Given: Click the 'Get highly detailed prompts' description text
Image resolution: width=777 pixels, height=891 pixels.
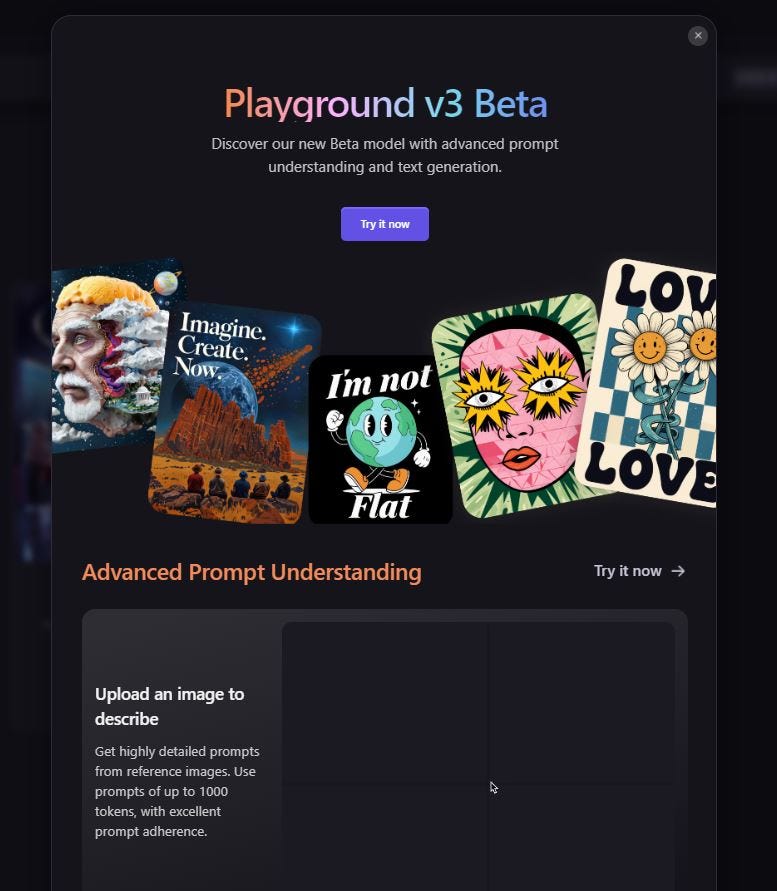Looking at the screenshot, I should [177, 791].
